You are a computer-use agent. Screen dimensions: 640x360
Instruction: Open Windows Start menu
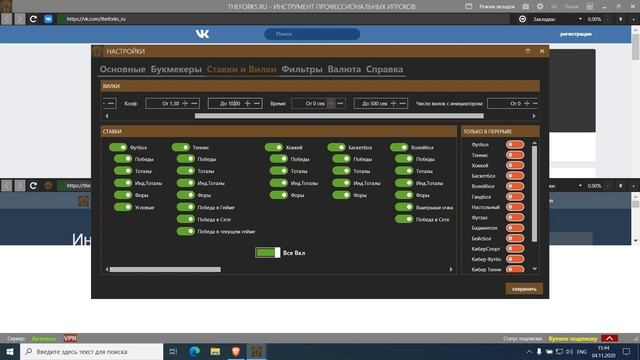point(10,351)
